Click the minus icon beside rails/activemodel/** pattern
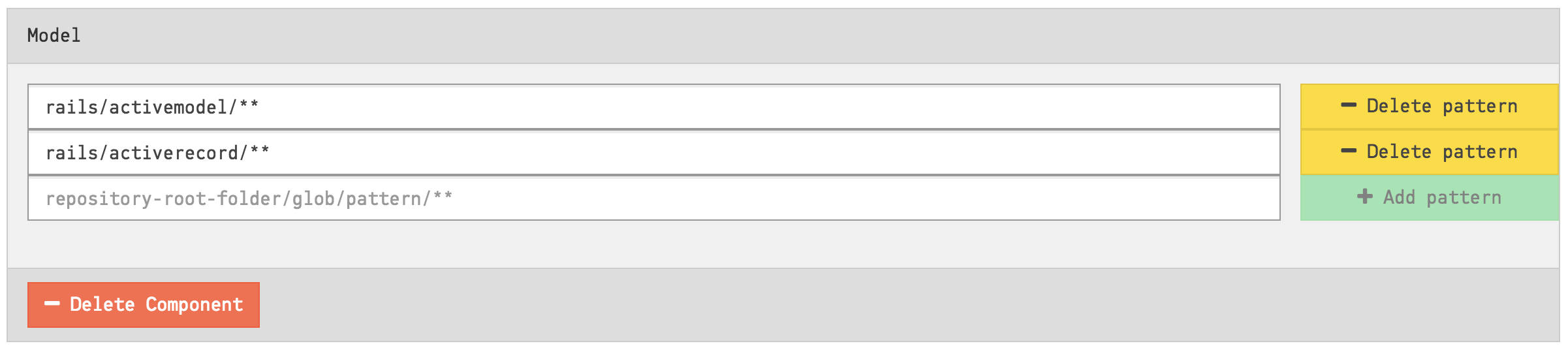 point(1348,106)
